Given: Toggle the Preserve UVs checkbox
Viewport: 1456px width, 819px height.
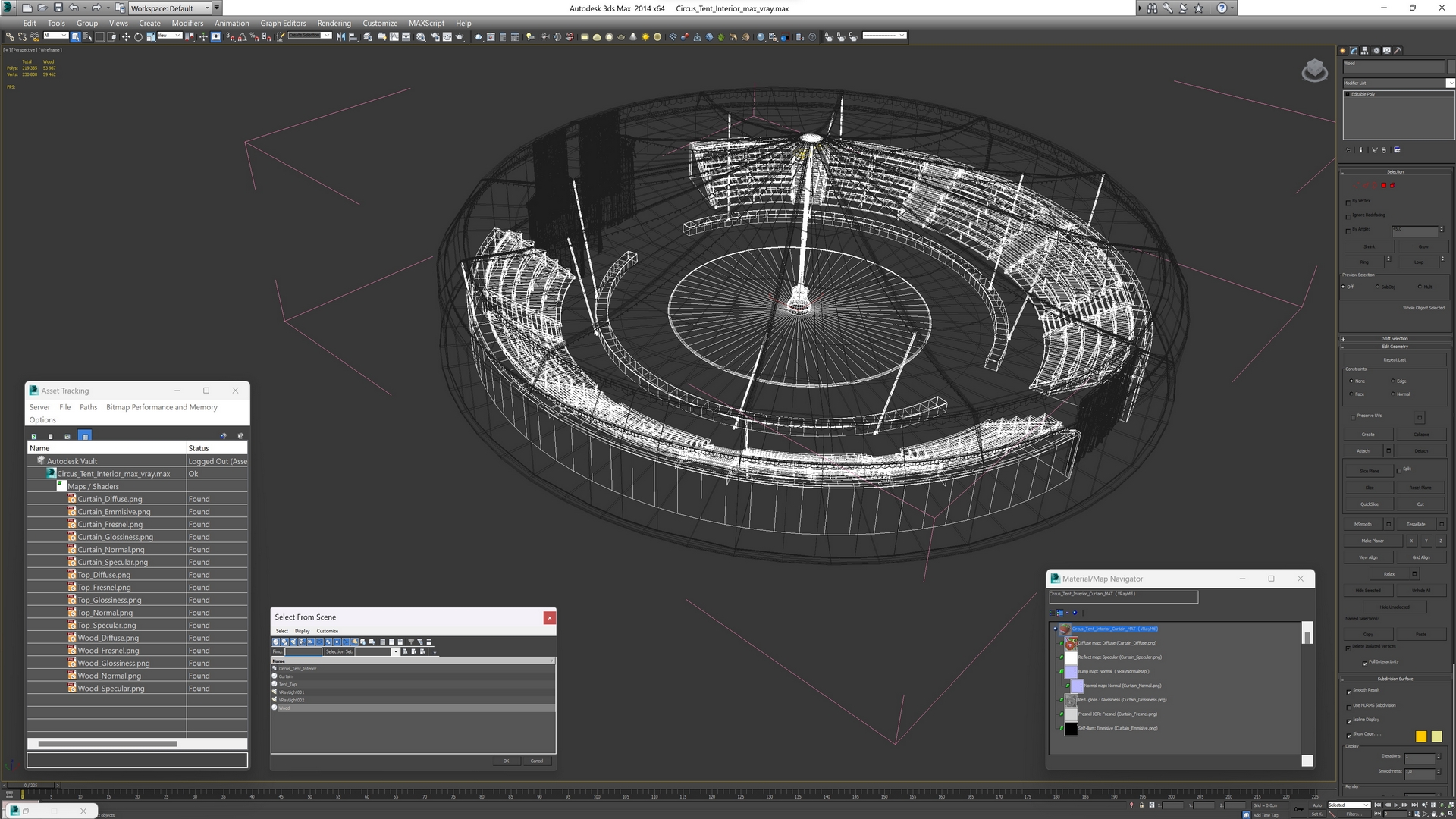Looking at the screenshot, I should (x=1353, y=417).
